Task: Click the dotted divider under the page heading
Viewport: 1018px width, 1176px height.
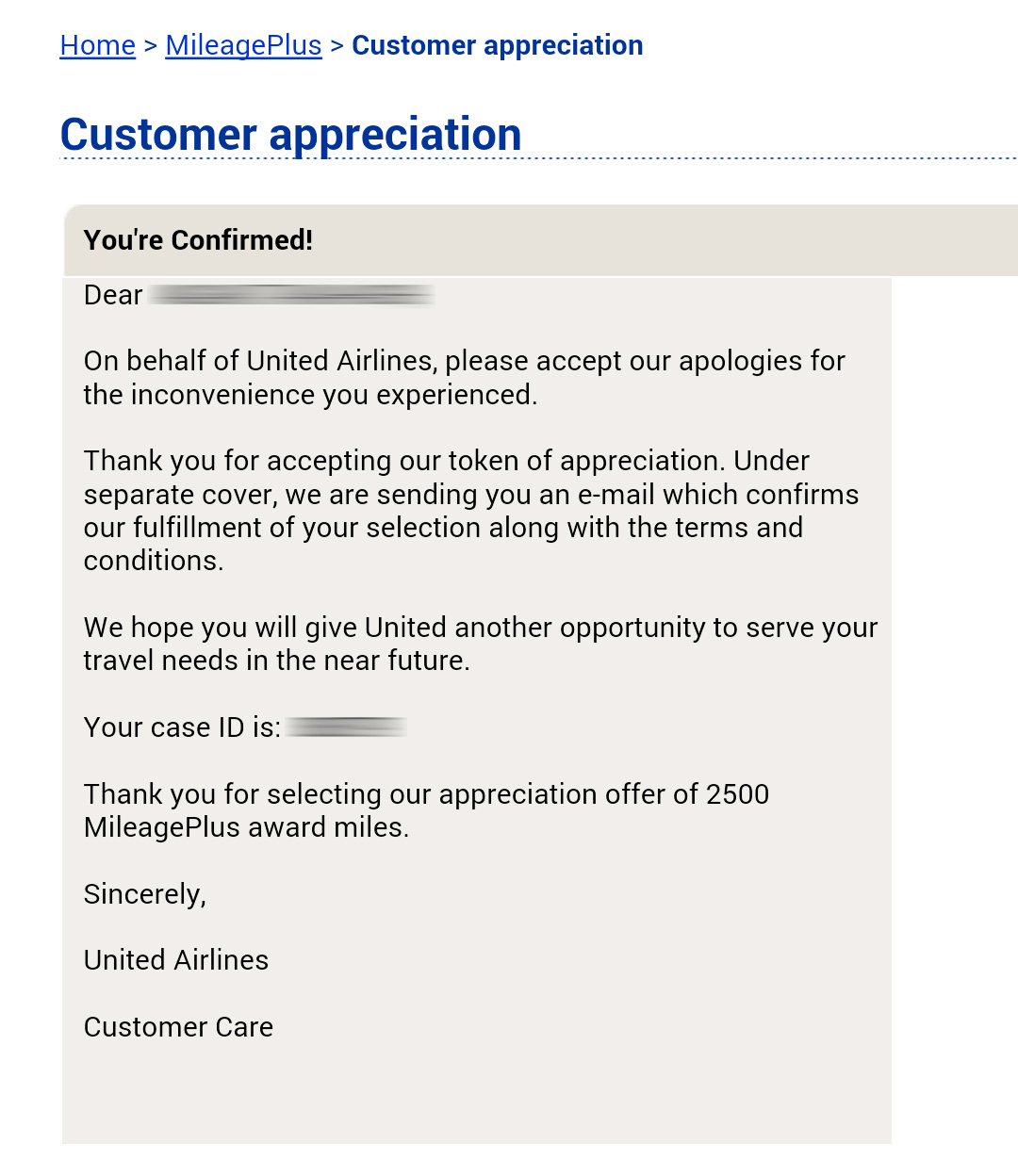Action: [x=538, y=159]
